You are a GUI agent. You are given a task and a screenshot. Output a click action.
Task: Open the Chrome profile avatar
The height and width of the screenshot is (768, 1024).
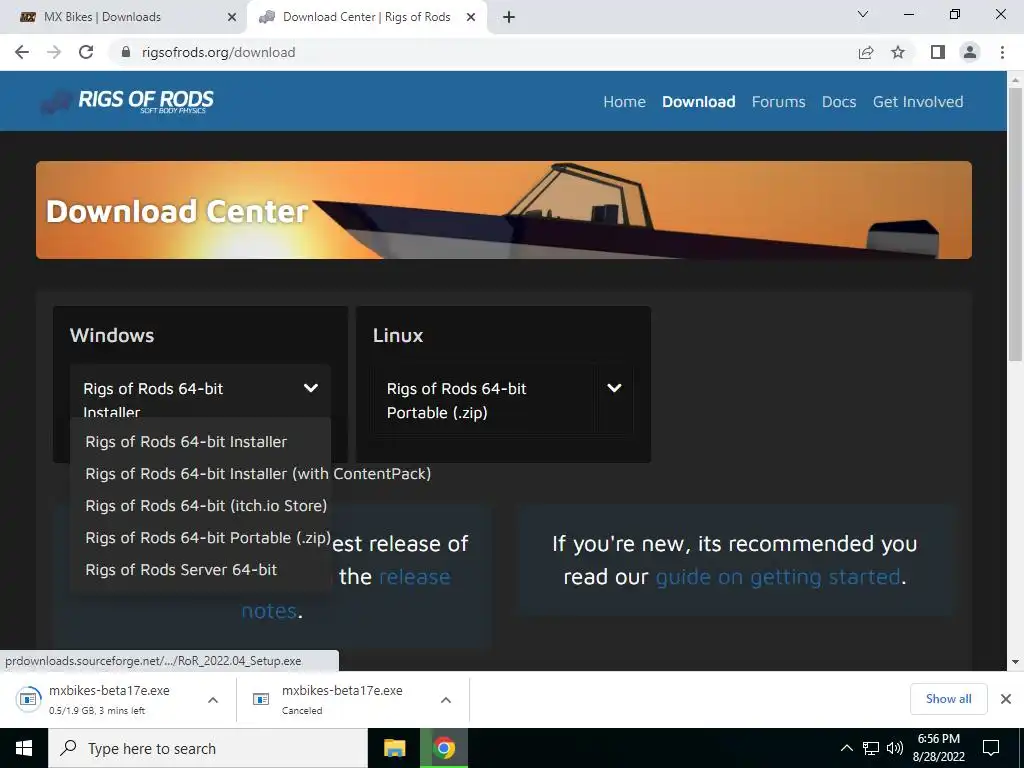970,52
